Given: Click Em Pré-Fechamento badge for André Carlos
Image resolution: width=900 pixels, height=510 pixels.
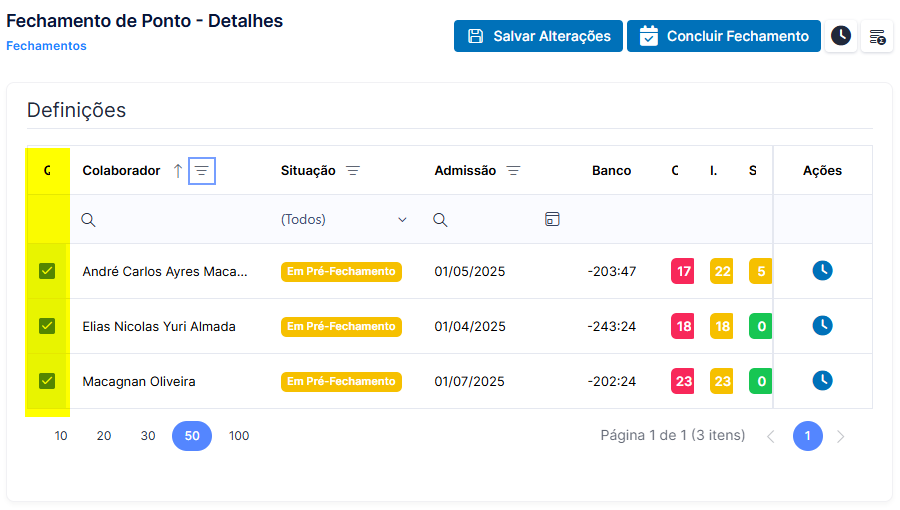Looking at the screenshot, I should [x=341, y=271].
